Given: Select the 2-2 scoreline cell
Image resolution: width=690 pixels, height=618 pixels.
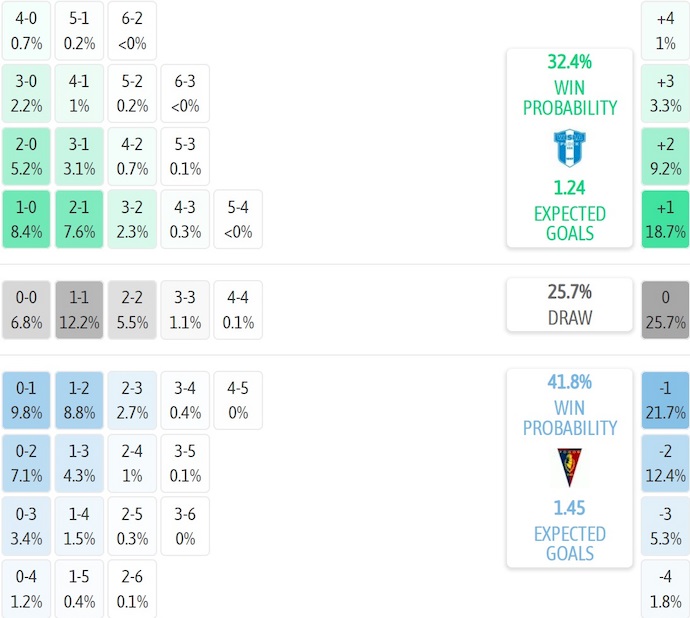Looking at the screenshot, I should (x=132, y=310).
